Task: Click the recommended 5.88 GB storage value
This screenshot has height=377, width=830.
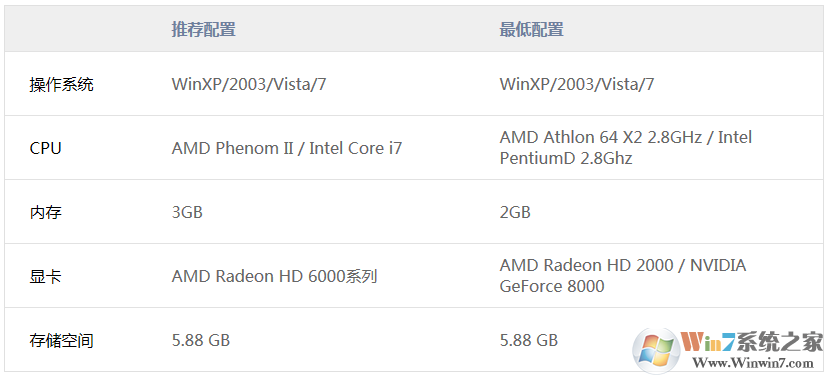Action: pos(201,340)
